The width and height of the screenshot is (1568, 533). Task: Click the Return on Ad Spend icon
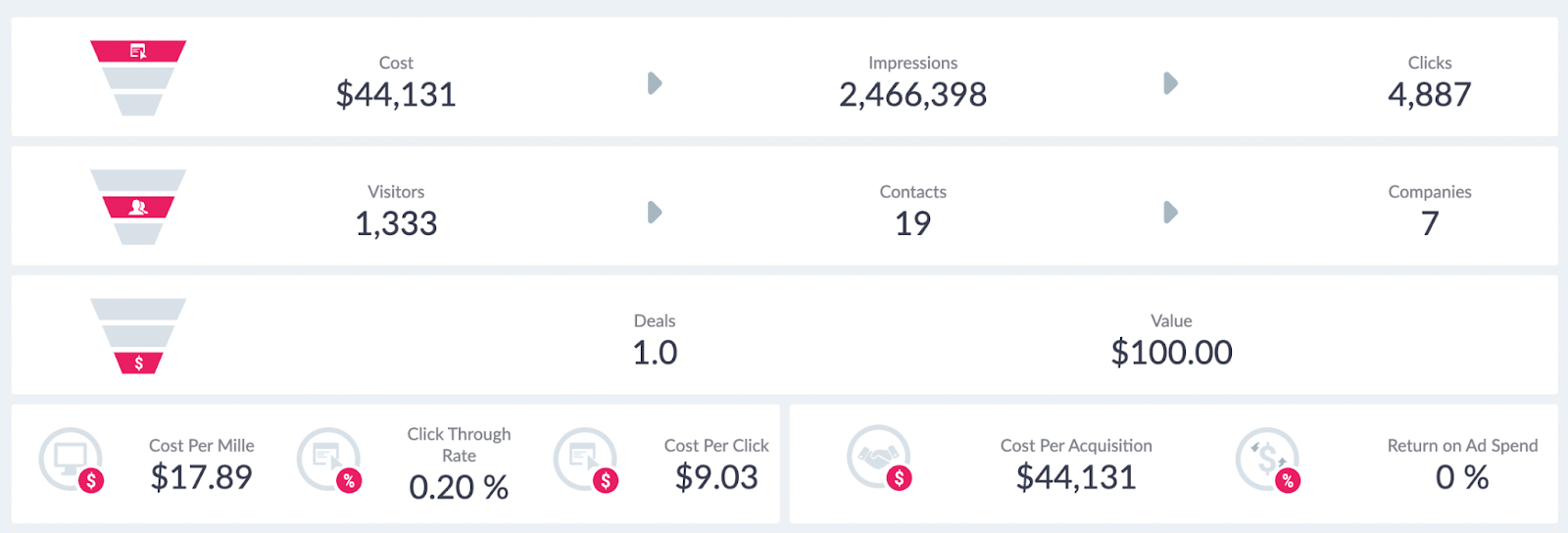click(x=1268, y=460)
